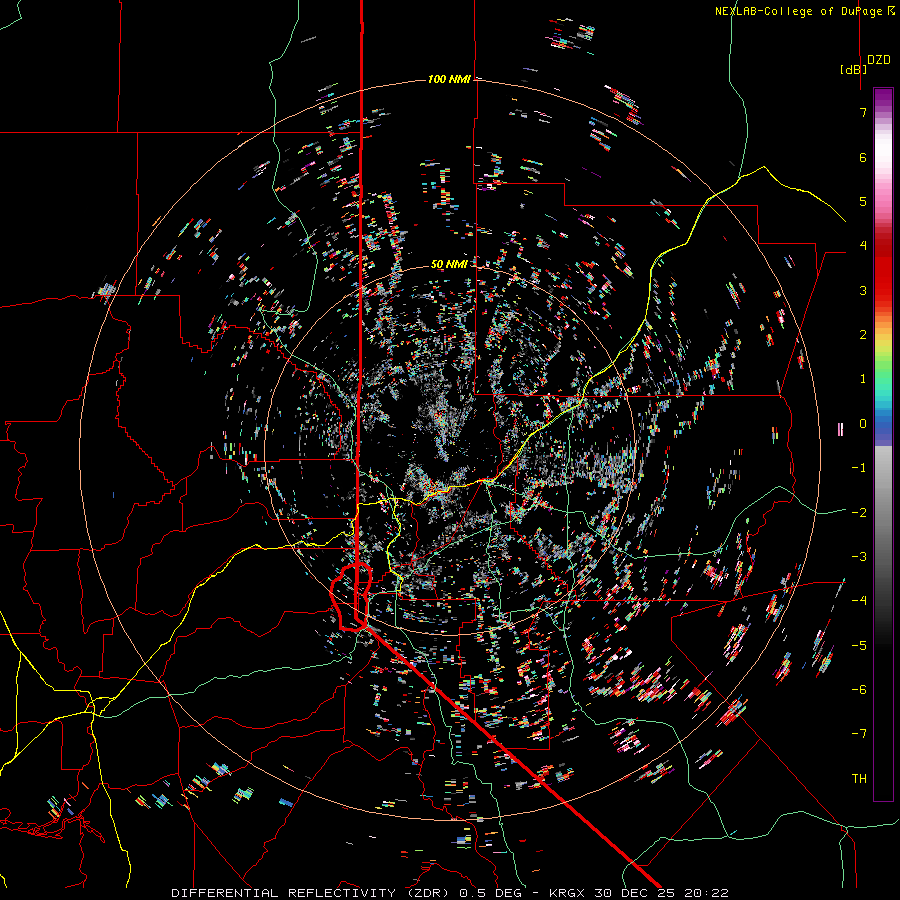This screenshot has height=900, width=900.
Task: Click the Differential Reflectivity KRGX title caption
Action: pos(450,893)
